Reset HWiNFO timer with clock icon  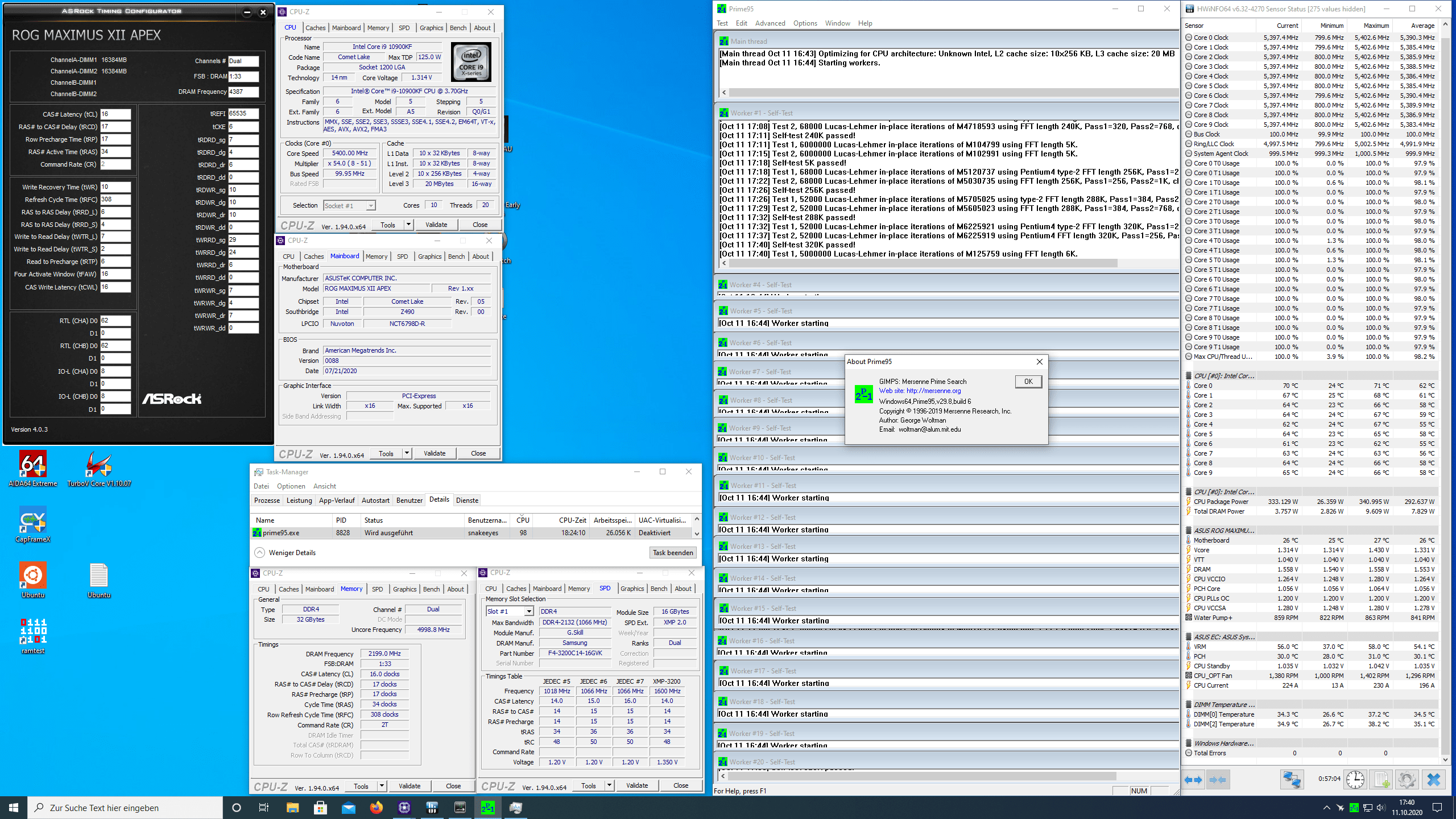pyautogui.click(x=1355, y=780)
